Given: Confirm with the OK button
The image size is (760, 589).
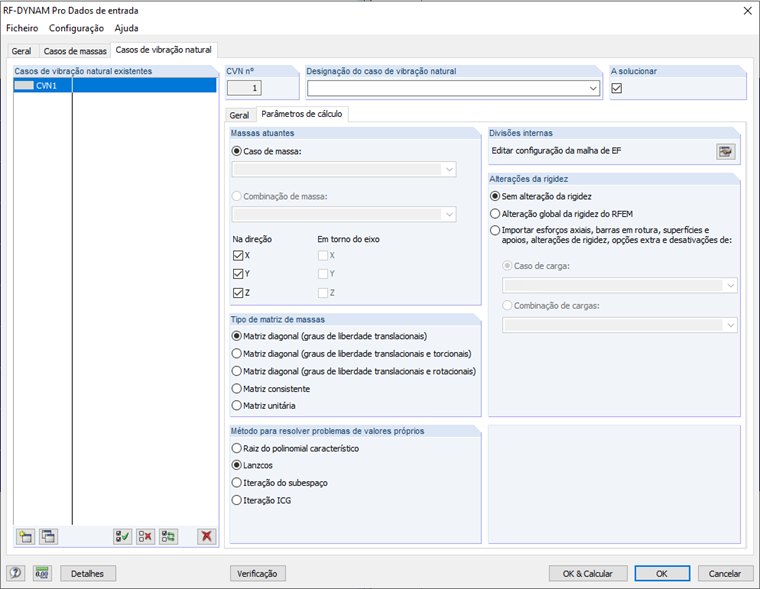Looking at the screenshot, I should [x=662, y=573].
